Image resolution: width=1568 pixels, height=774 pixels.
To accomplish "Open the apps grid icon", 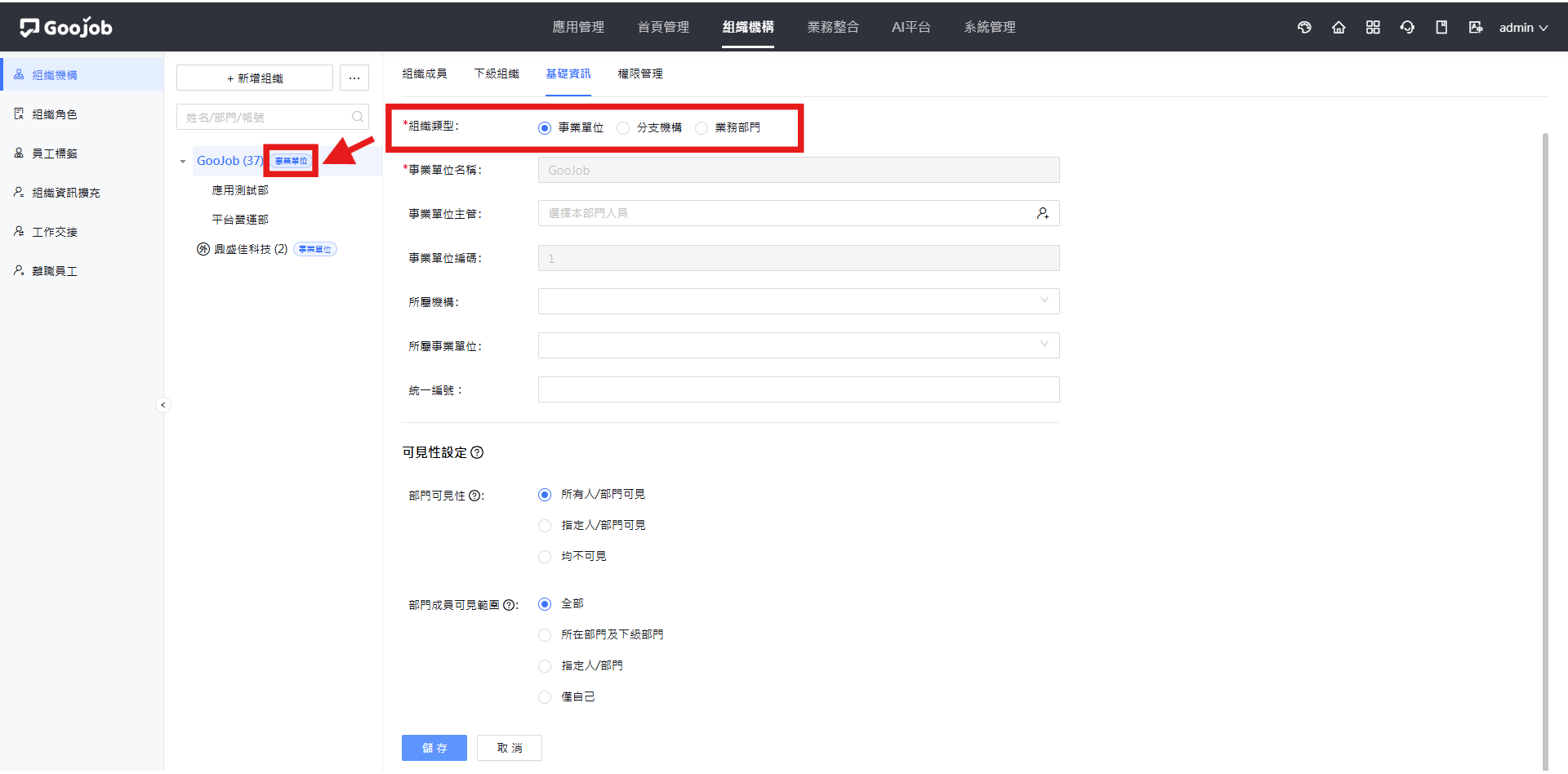I will click(x=1373, y=28).
